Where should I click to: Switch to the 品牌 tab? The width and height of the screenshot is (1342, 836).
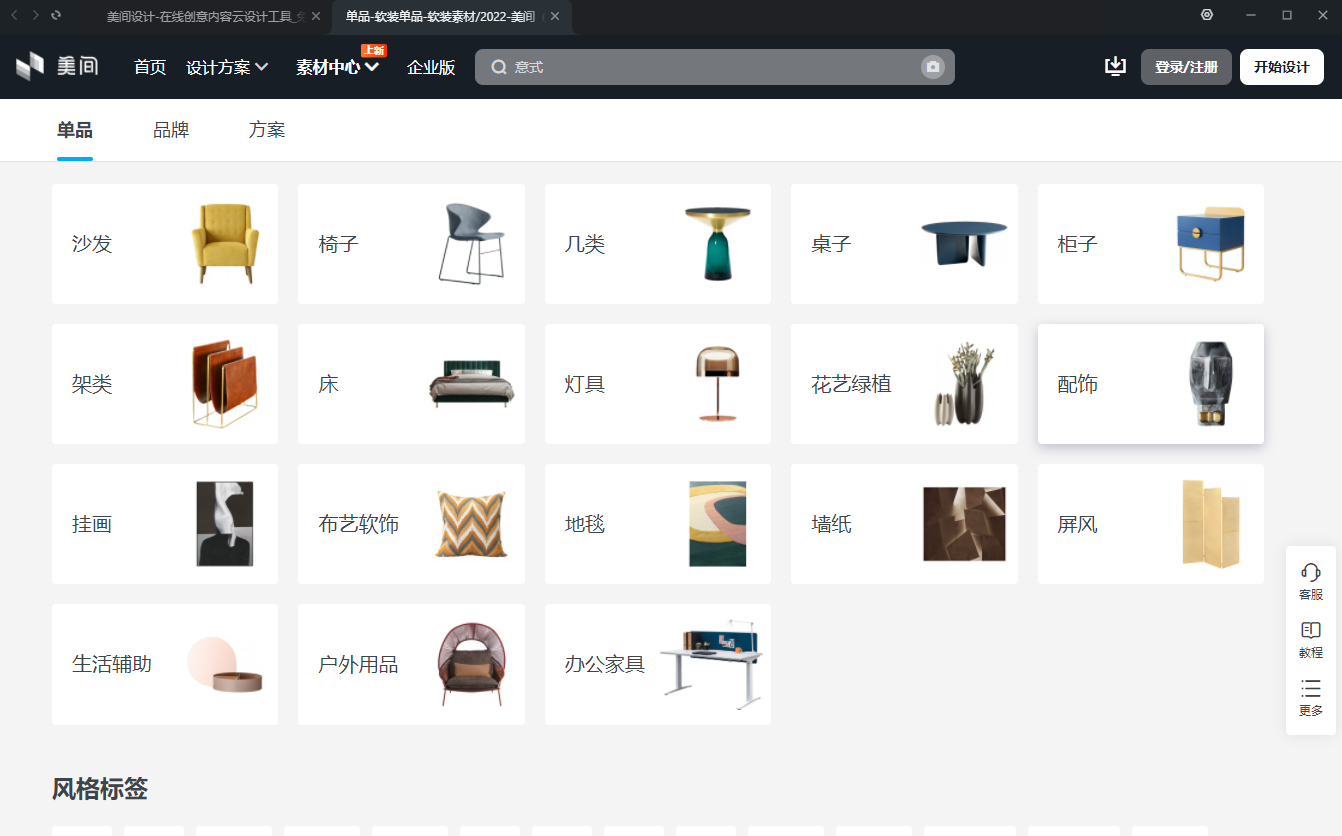coord(171,130)
